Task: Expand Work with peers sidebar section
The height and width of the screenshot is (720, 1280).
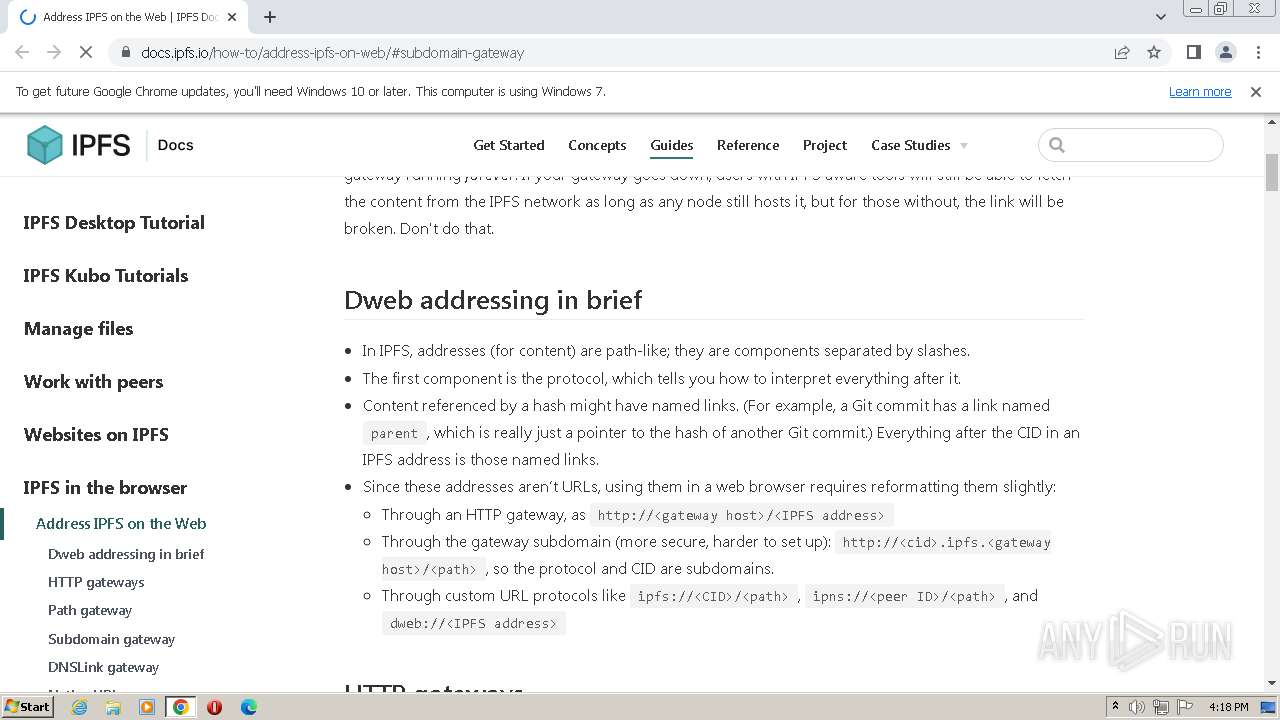Action: [93, 382]
